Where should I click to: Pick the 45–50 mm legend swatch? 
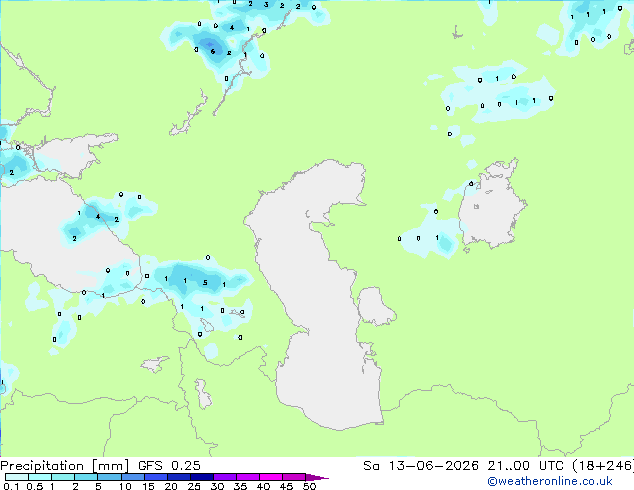(x=294, y=477)
